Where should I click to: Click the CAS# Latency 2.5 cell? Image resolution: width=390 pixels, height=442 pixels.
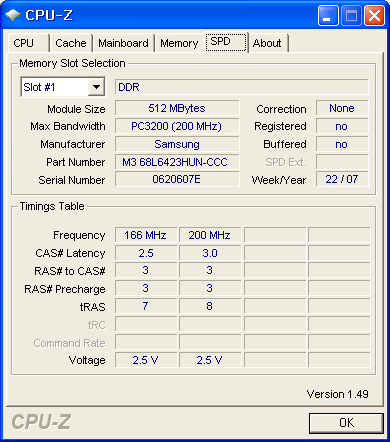coord(146,253)
